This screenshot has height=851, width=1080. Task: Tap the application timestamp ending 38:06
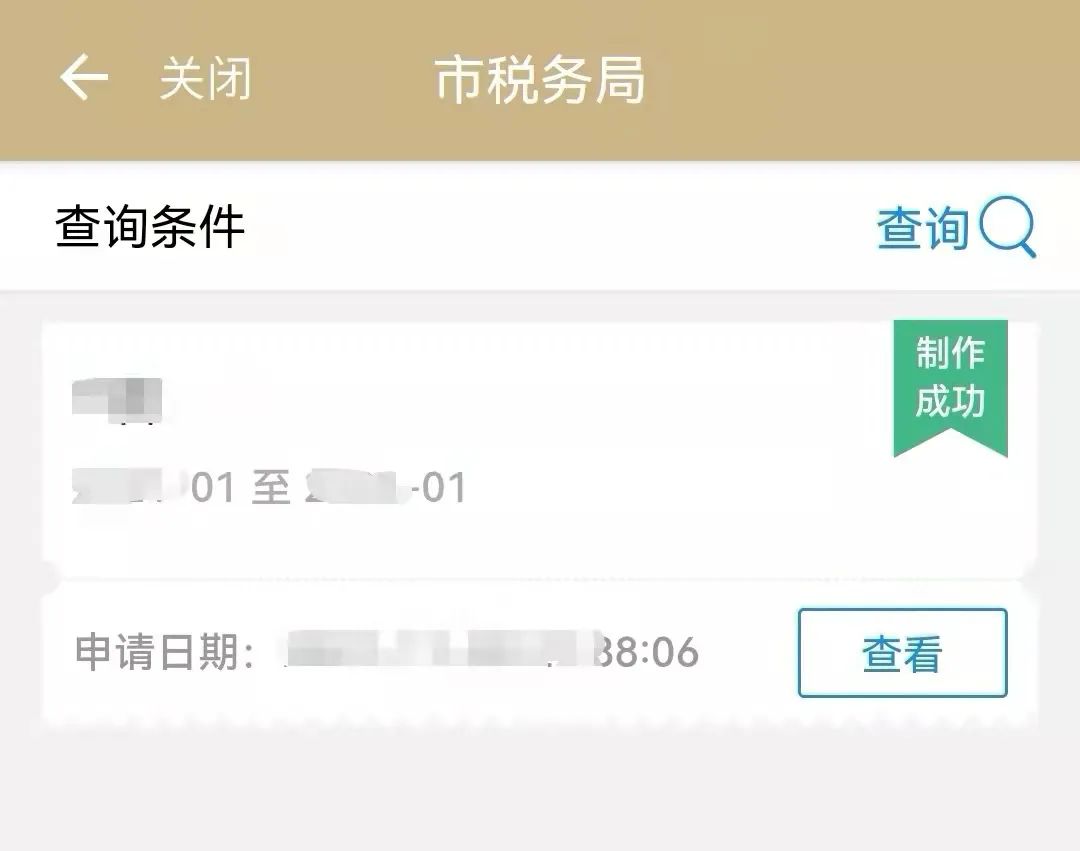(491, 651)
